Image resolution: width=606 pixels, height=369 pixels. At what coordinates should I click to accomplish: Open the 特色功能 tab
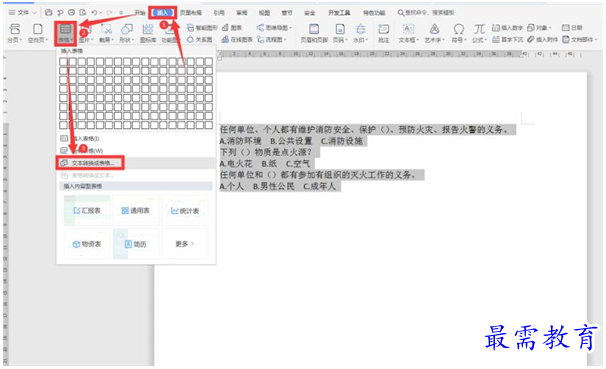[374, 13]
